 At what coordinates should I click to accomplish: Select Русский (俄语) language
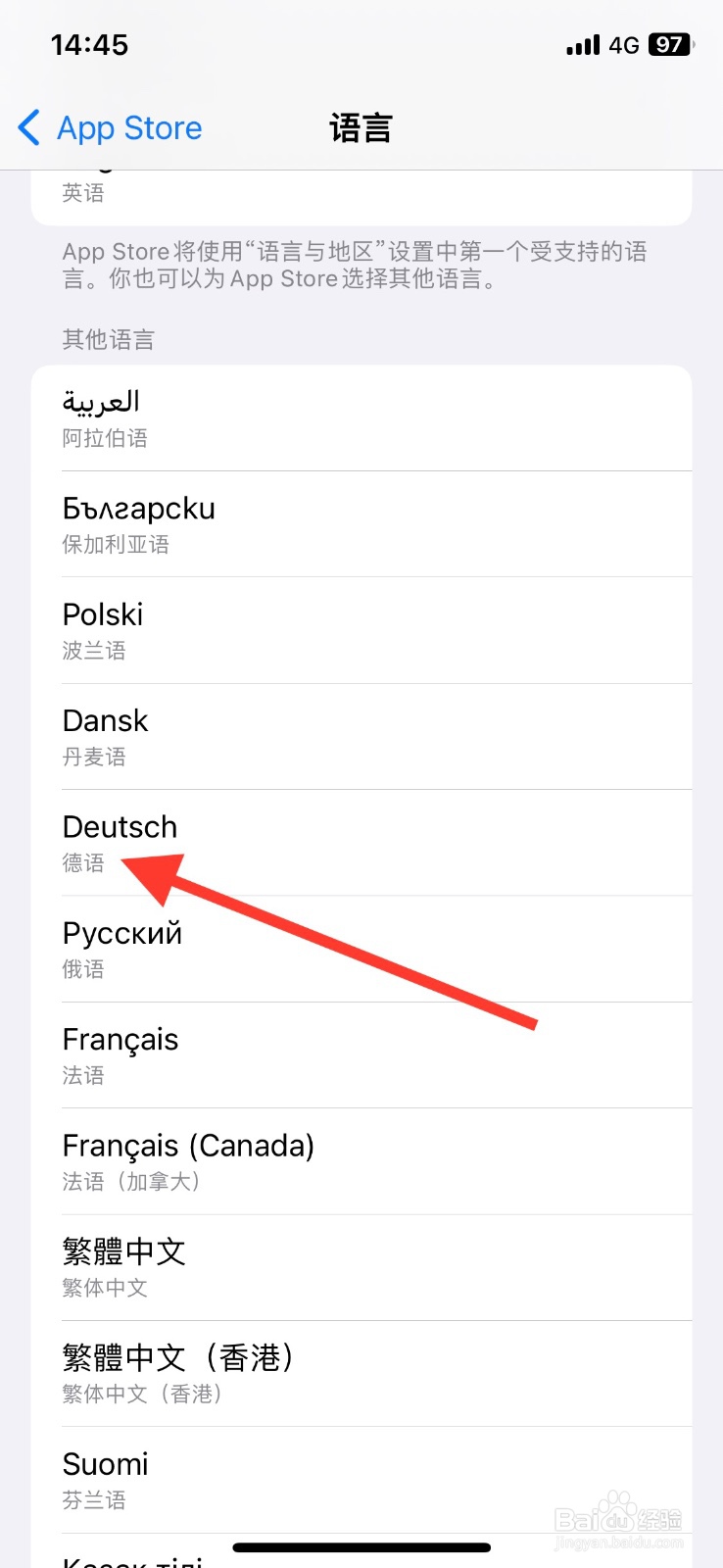(x=361, y=949)
